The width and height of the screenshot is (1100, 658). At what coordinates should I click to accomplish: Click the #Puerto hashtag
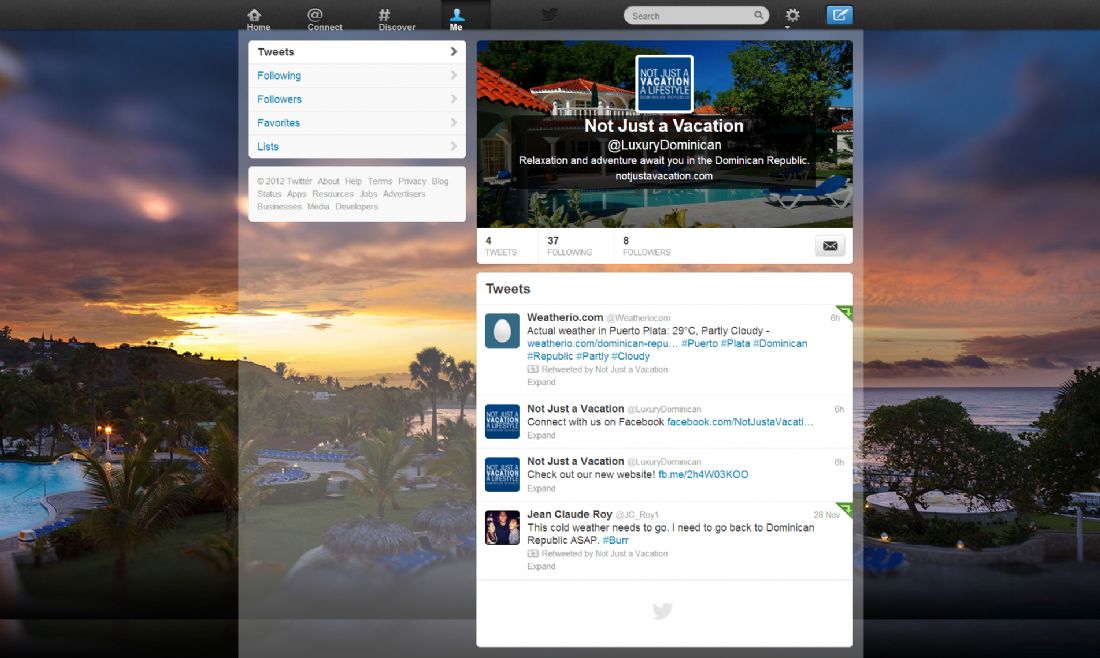click(699, 344)
